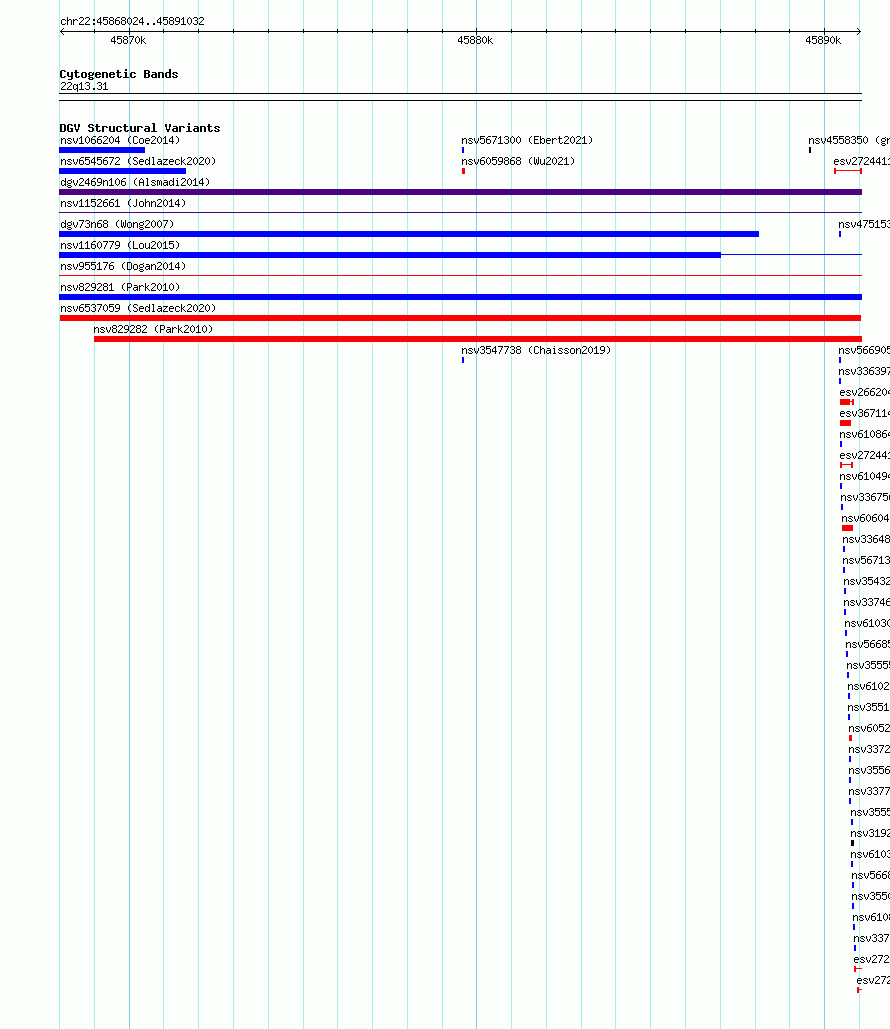Click red marker under nsv6059868 (Wu2021)
The width and height of the screenshot is (890, 1029).
coord(463,171)
